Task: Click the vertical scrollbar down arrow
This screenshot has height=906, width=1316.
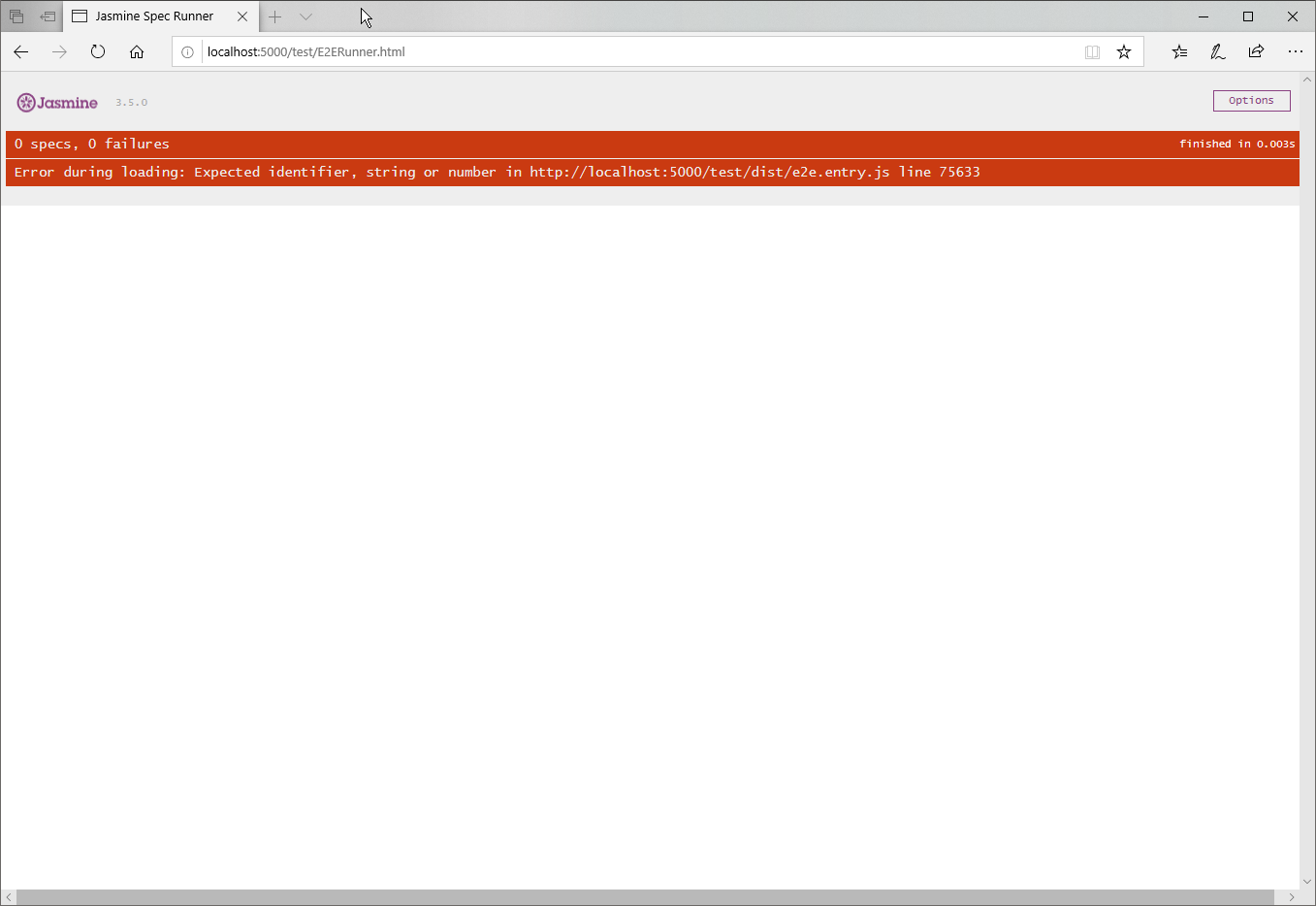Action: click(x=1307, y=882)
